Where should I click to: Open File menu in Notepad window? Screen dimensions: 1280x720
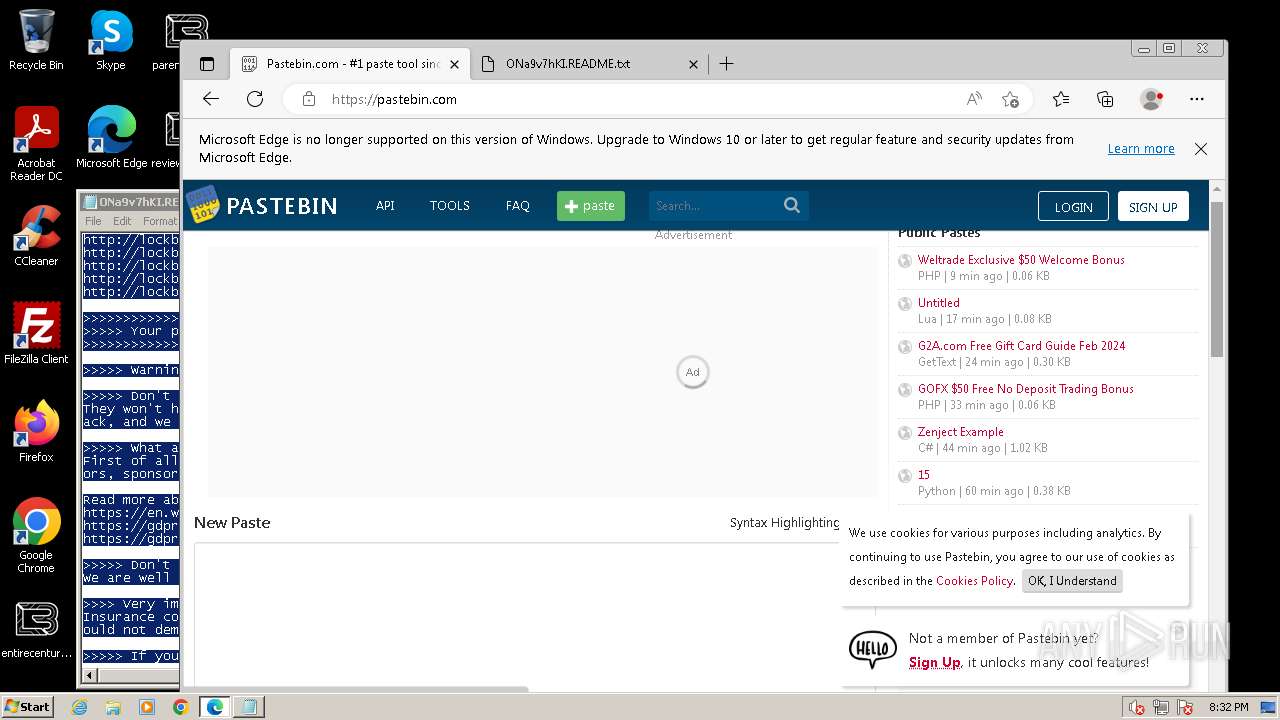point(93,221)
